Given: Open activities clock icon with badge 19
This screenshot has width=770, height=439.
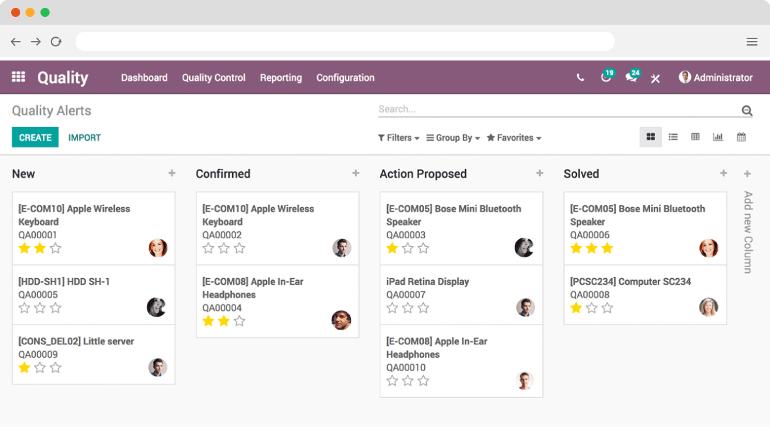Looking at the screenshot, I should pos(607,76).
